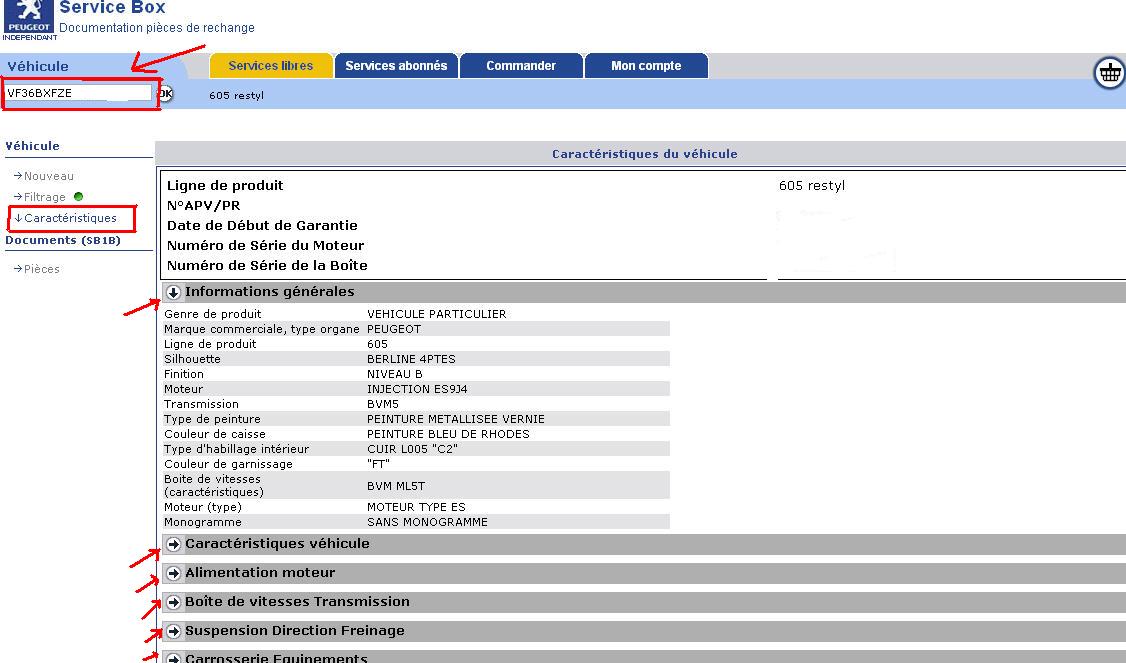This screenshot has height=663, width=1126.
Task: Open the Services abonnés tab
Action: (396, 66)
